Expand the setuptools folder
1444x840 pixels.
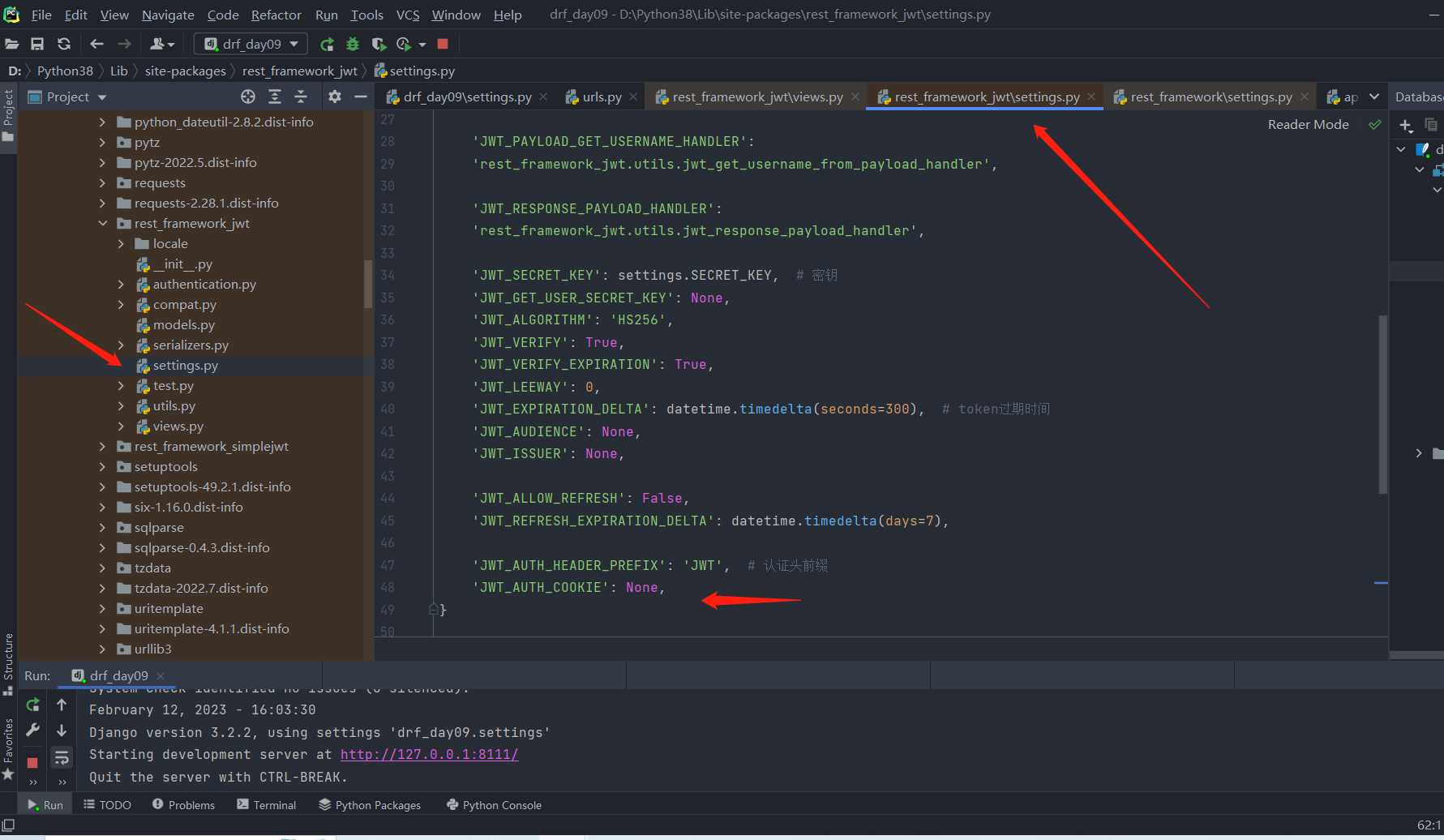(102, 466)
